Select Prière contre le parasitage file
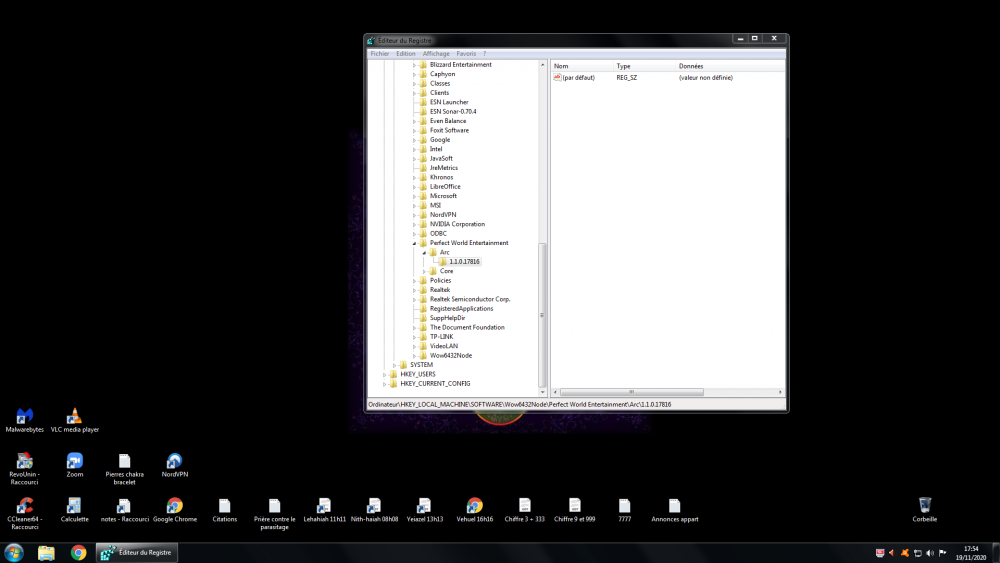 click(x=274, y=513)
